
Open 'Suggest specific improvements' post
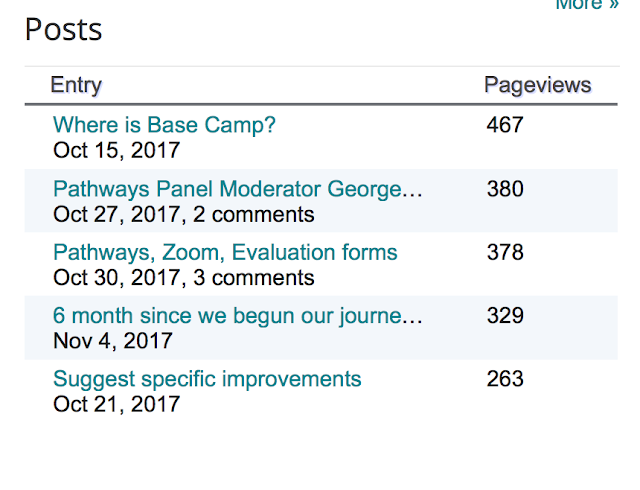point(207,379)
